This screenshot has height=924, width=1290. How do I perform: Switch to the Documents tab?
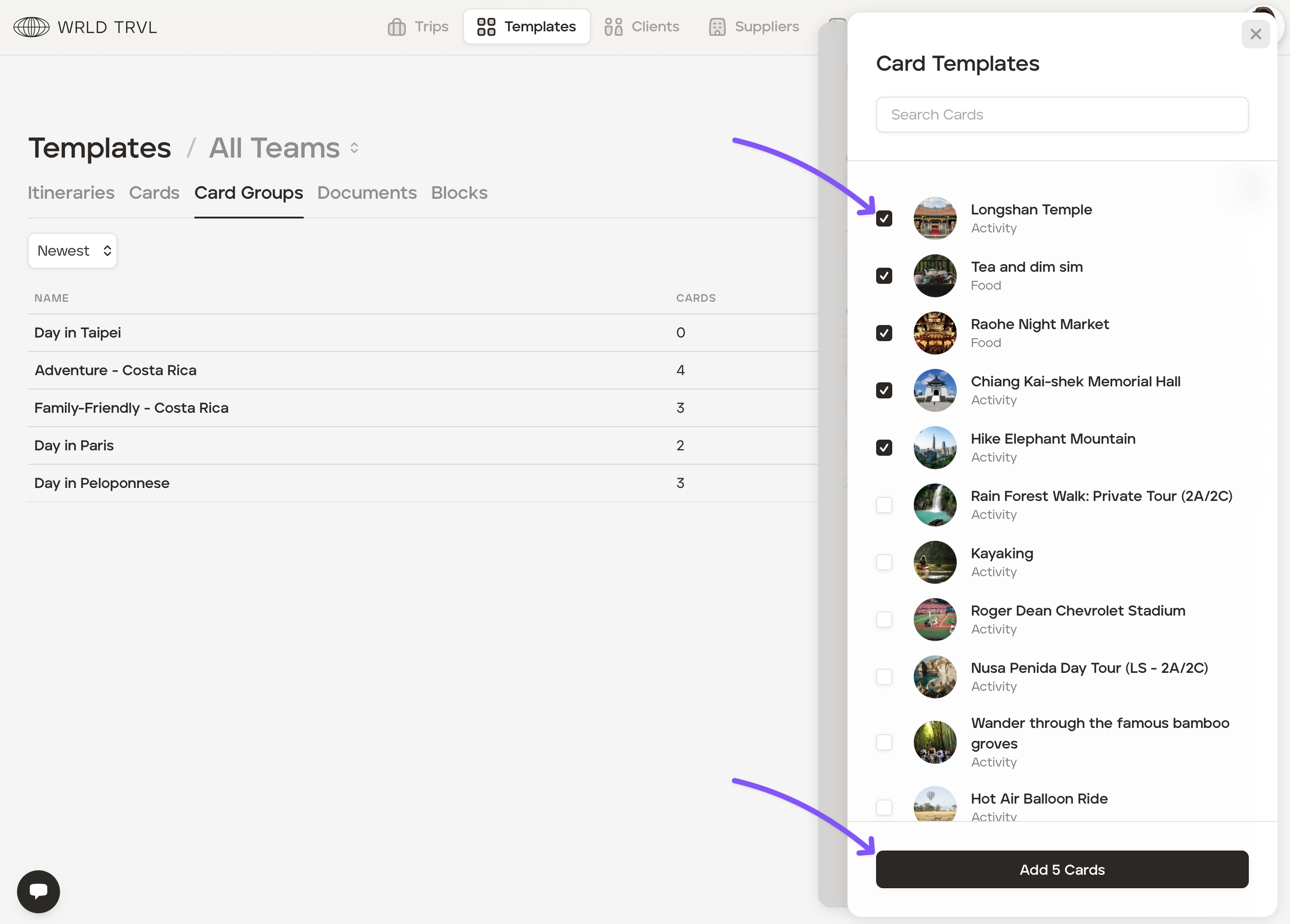click(x=367, y=193)
